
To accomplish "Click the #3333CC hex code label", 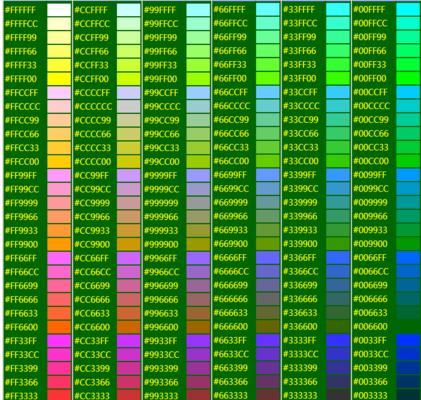I will point(301,354).
